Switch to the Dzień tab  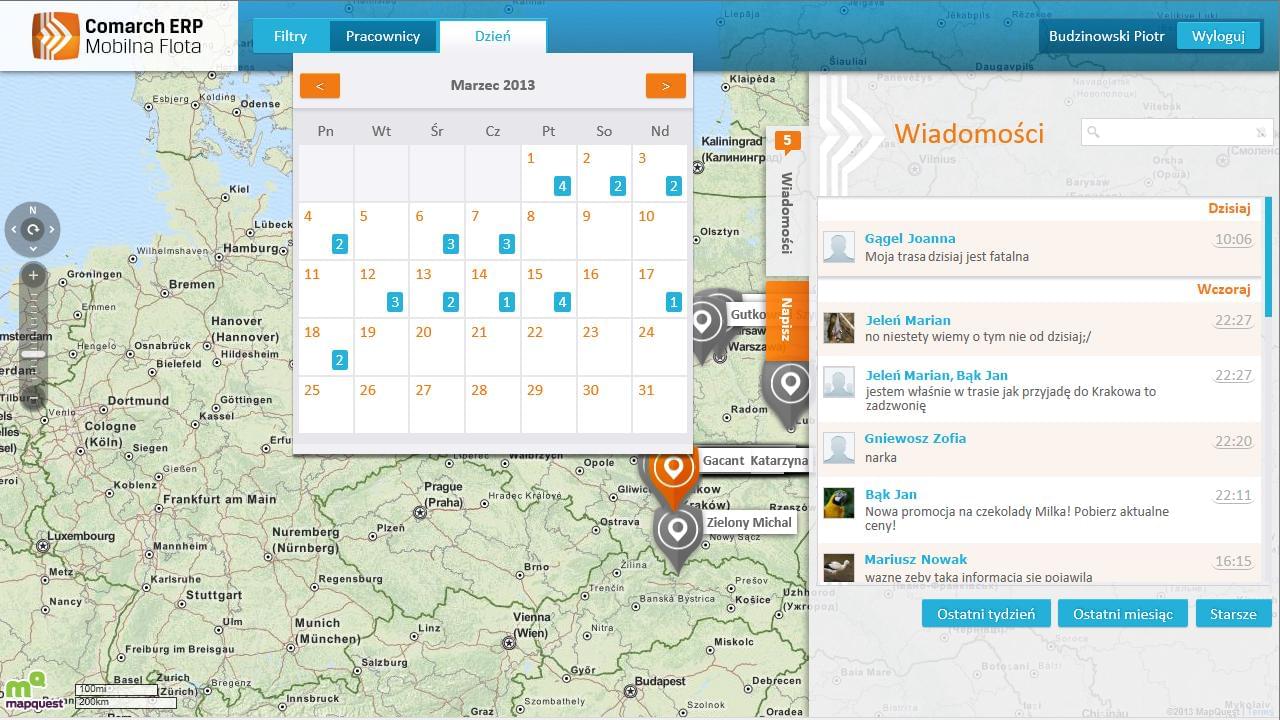492,36
